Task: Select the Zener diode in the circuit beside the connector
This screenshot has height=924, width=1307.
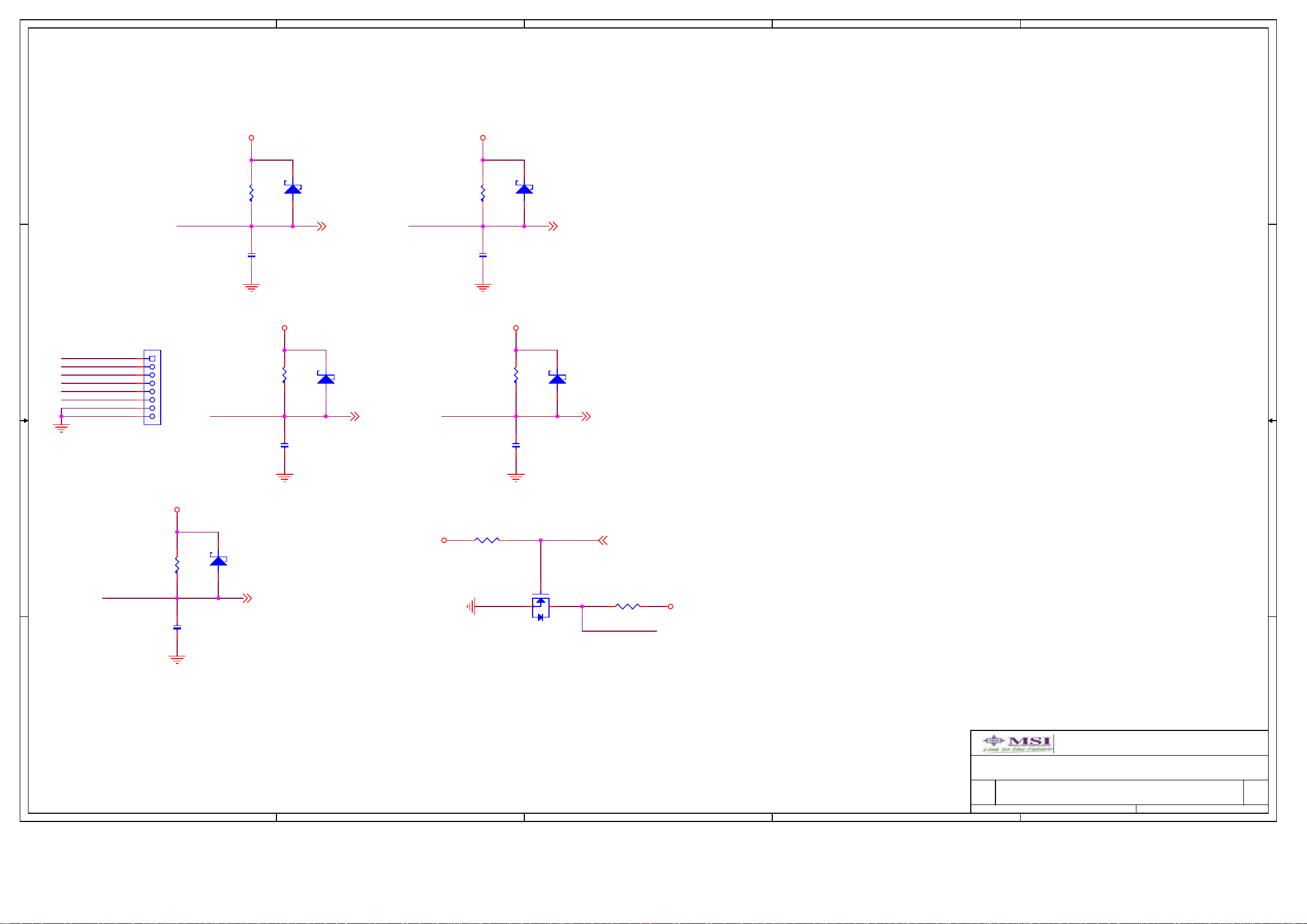Action: [326, 378]
